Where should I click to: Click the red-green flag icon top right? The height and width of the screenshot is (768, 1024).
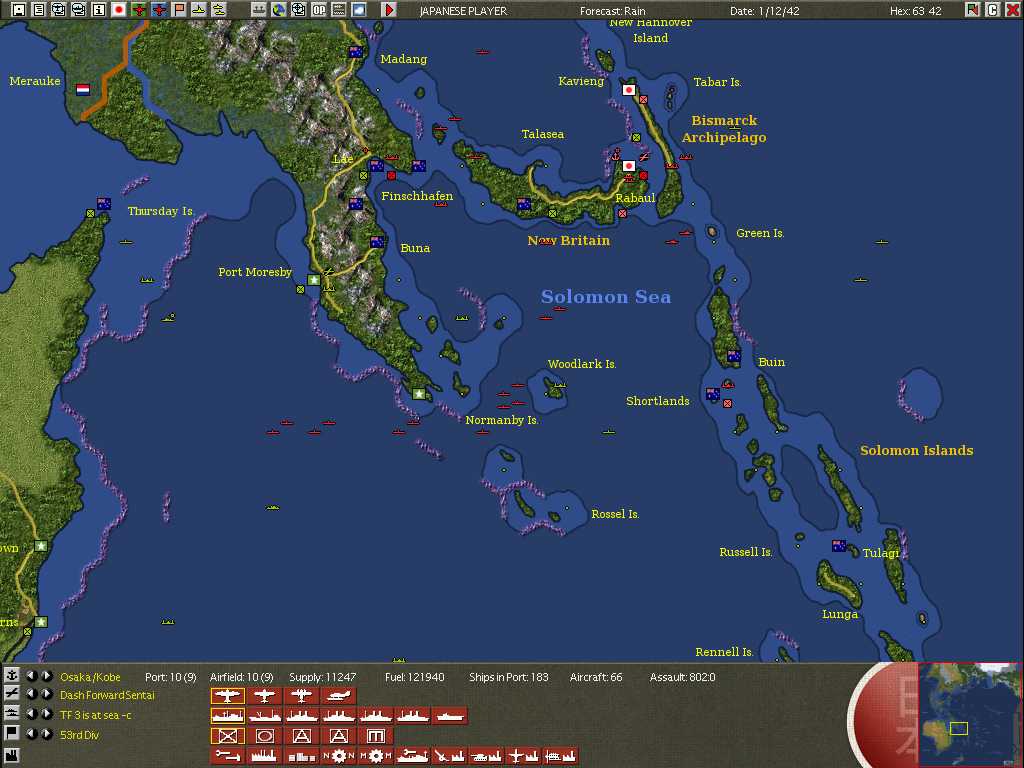pos(972,10)
